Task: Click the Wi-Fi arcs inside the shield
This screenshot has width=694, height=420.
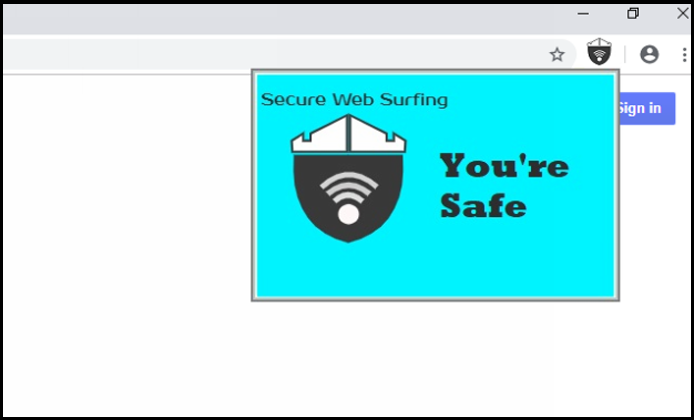Action: [x=349, y=188]
